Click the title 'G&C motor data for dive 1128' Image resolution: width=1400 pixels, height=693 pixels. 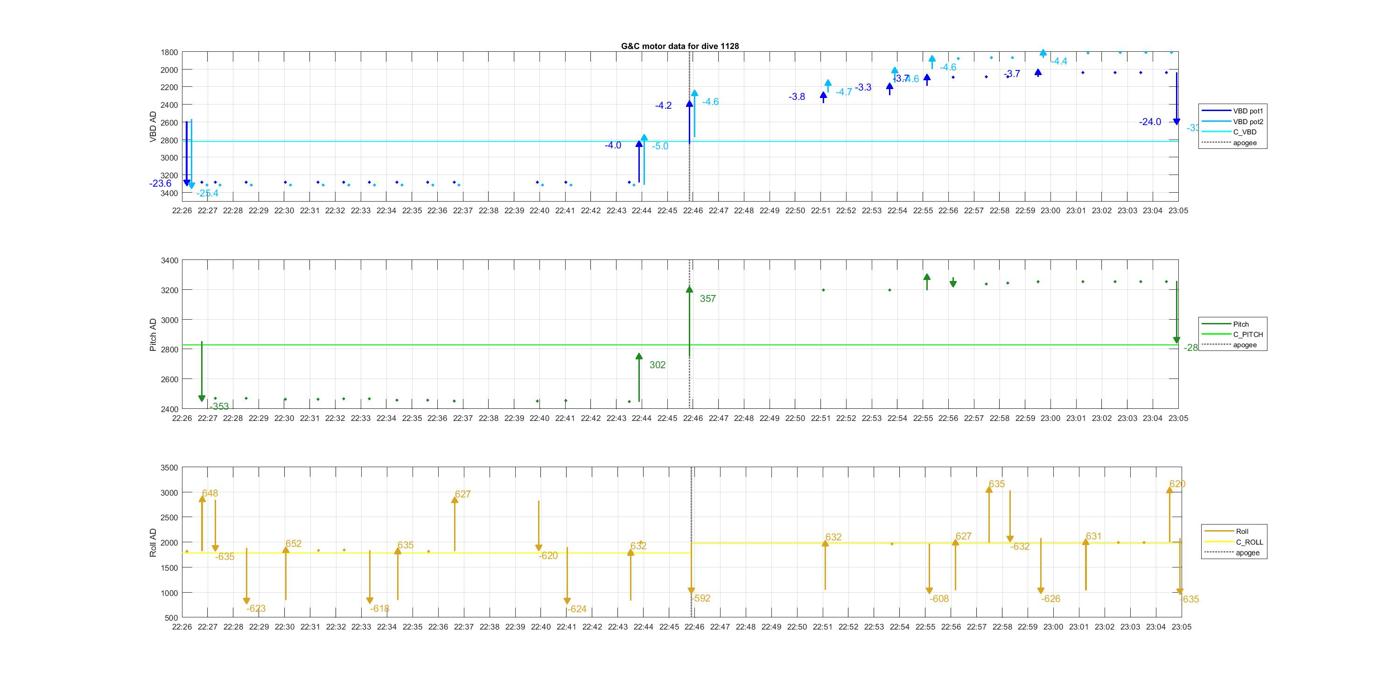coord(680,46)
